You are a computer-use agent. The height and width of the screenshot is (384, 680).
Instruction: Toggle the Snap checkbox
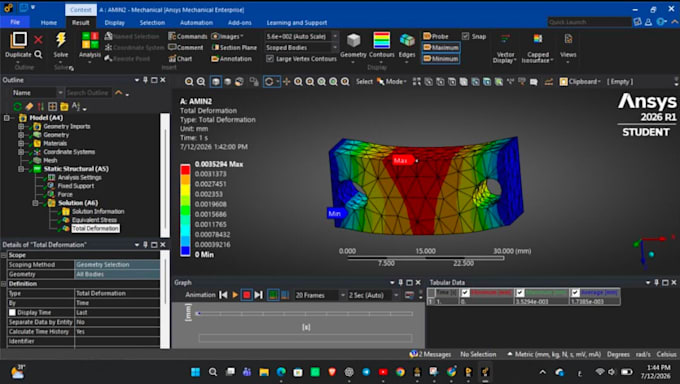(466, 36)
